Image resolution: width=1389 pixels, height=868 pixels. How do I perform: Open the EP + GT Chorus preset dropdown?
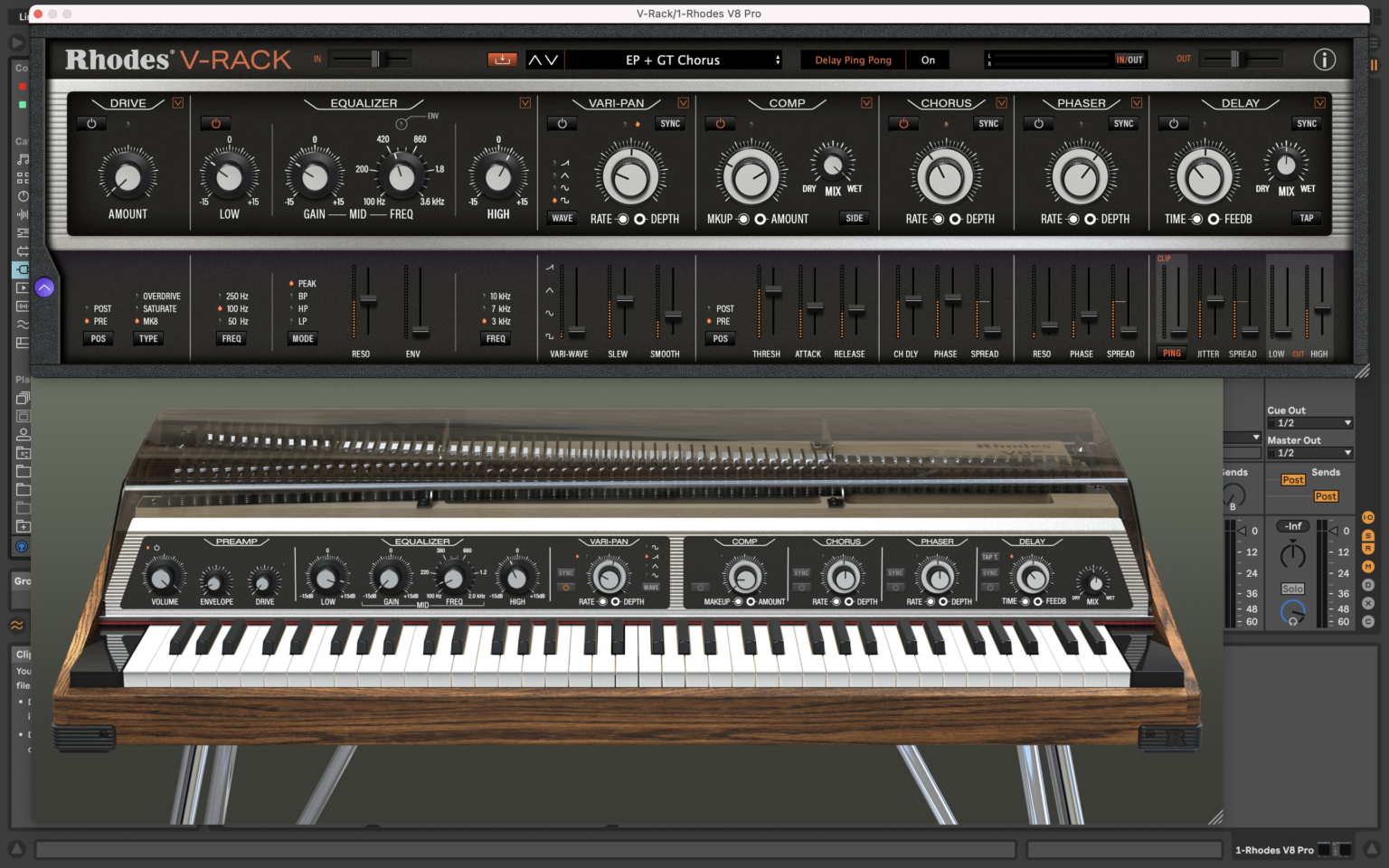click(x=674, y=60)
